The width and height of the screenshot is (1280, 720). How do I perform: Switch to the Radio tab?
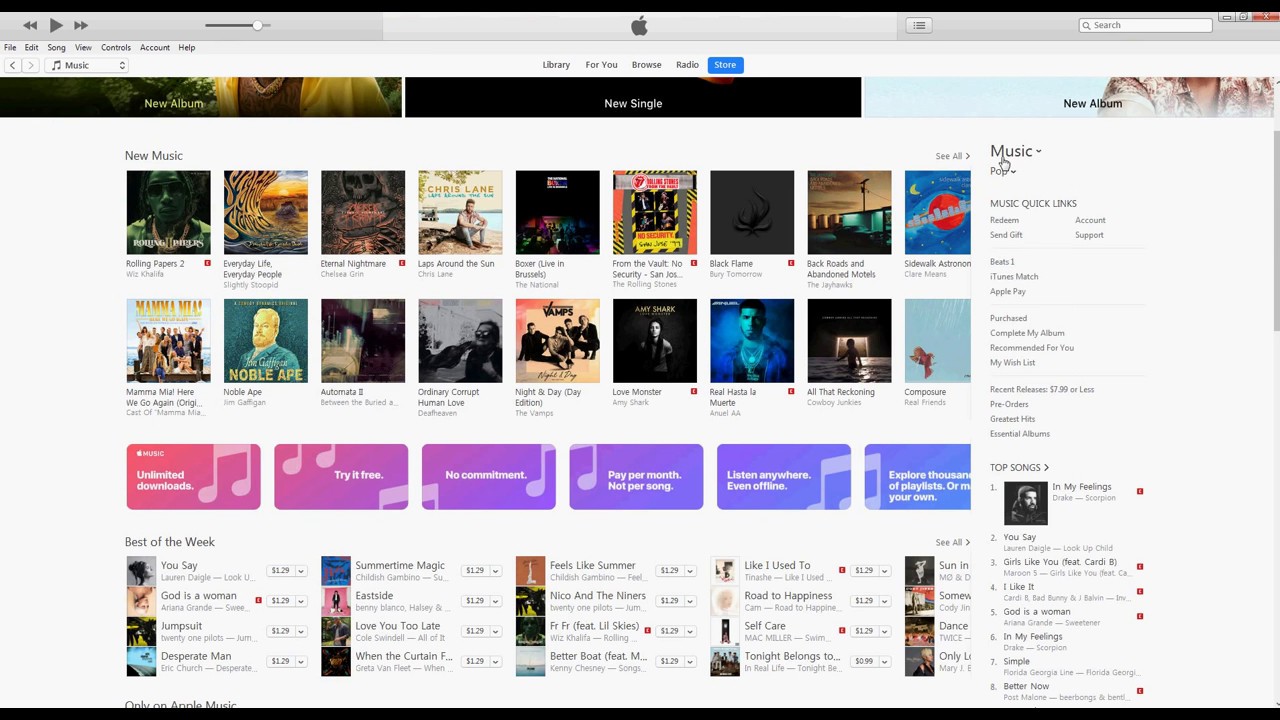coord(687,65)
